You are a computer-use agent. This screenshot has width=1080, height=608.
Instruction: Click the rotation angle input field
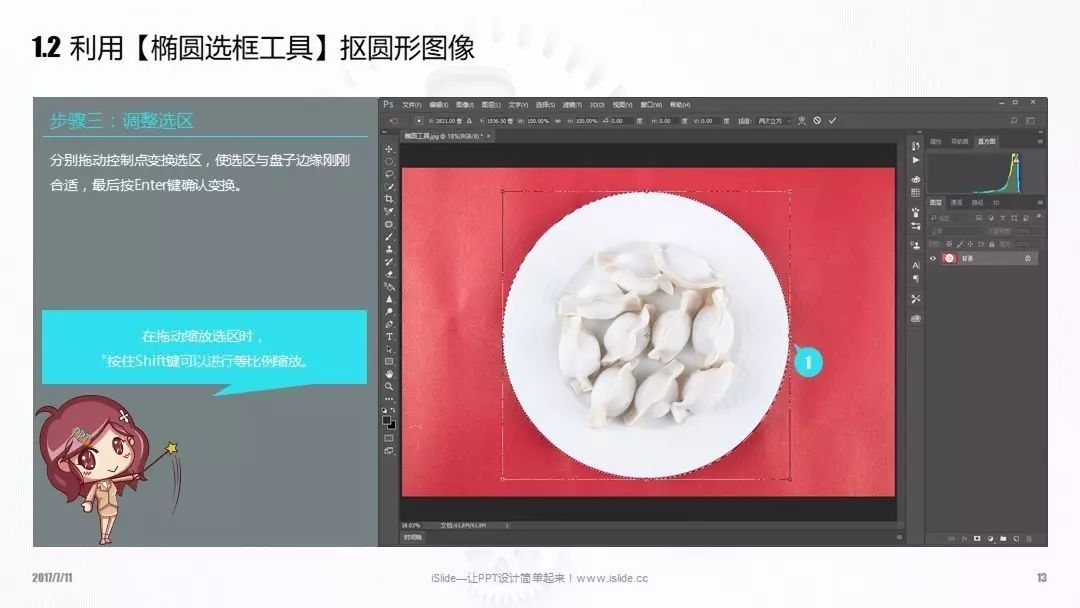click(x=621, y=120)
